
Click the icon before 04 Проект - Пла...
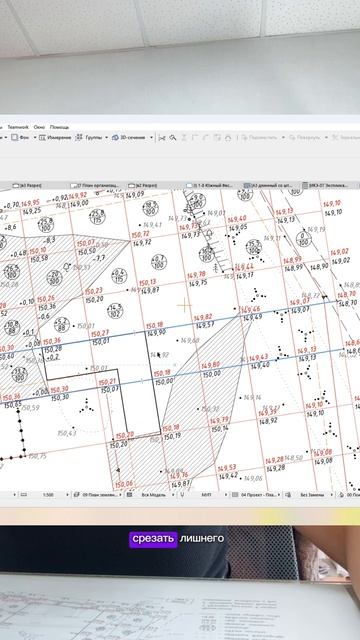(x=235, y=495)
